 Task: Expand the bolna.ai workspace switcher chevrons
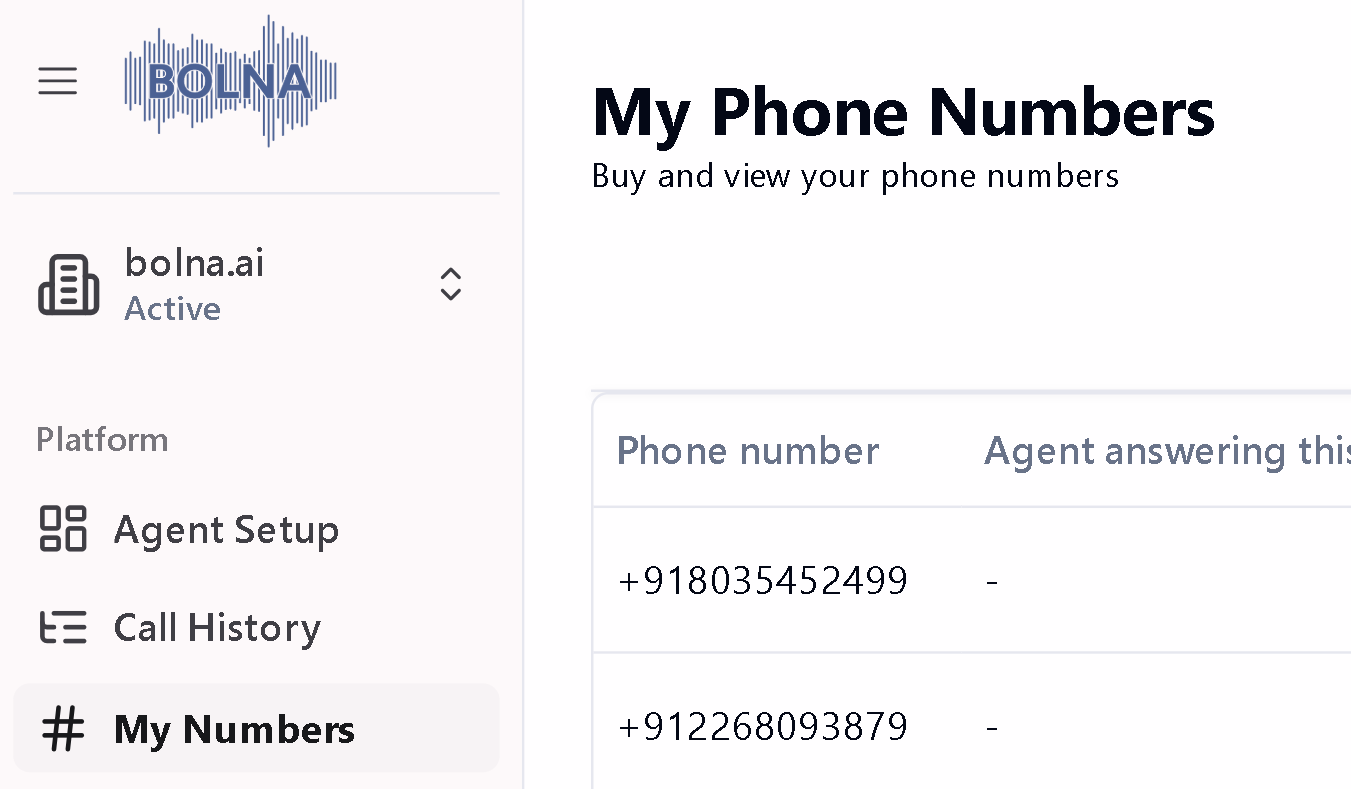(451, 284)
